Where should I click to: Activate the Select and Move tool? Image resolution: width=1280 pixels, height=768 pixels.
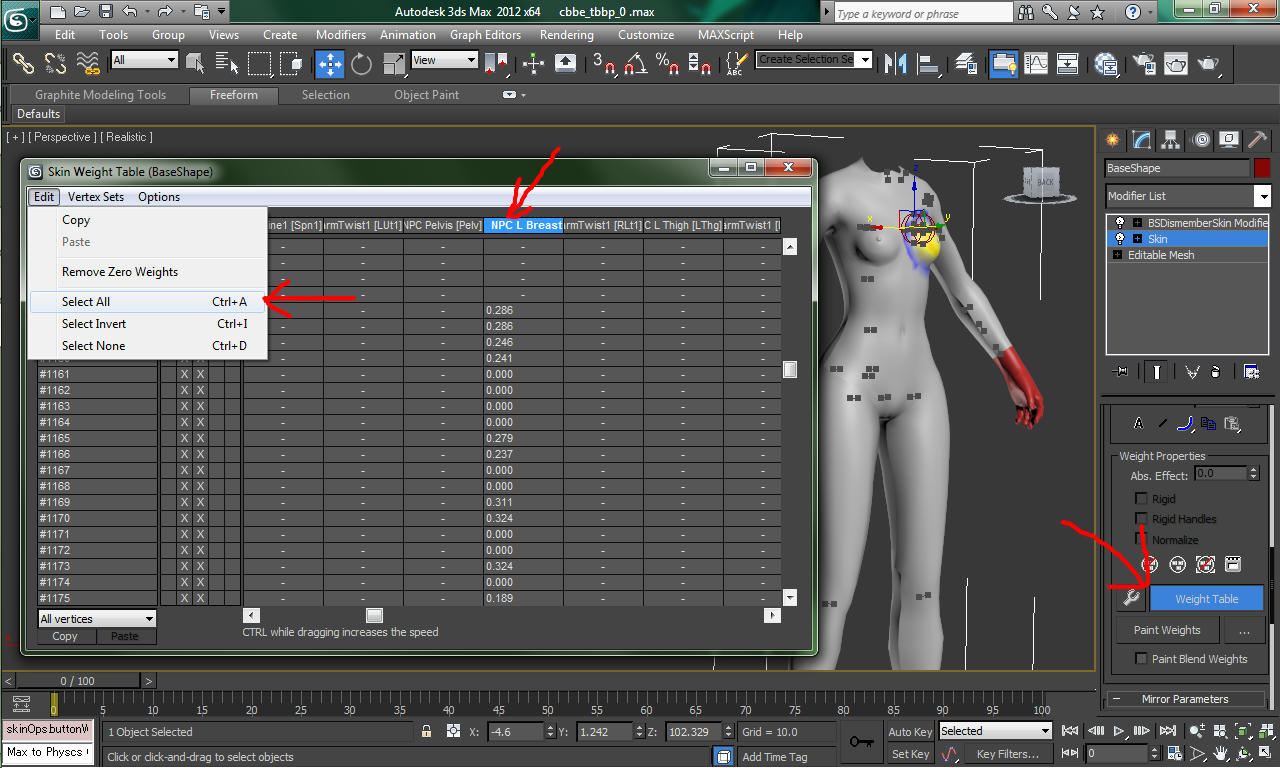point(329,63)
